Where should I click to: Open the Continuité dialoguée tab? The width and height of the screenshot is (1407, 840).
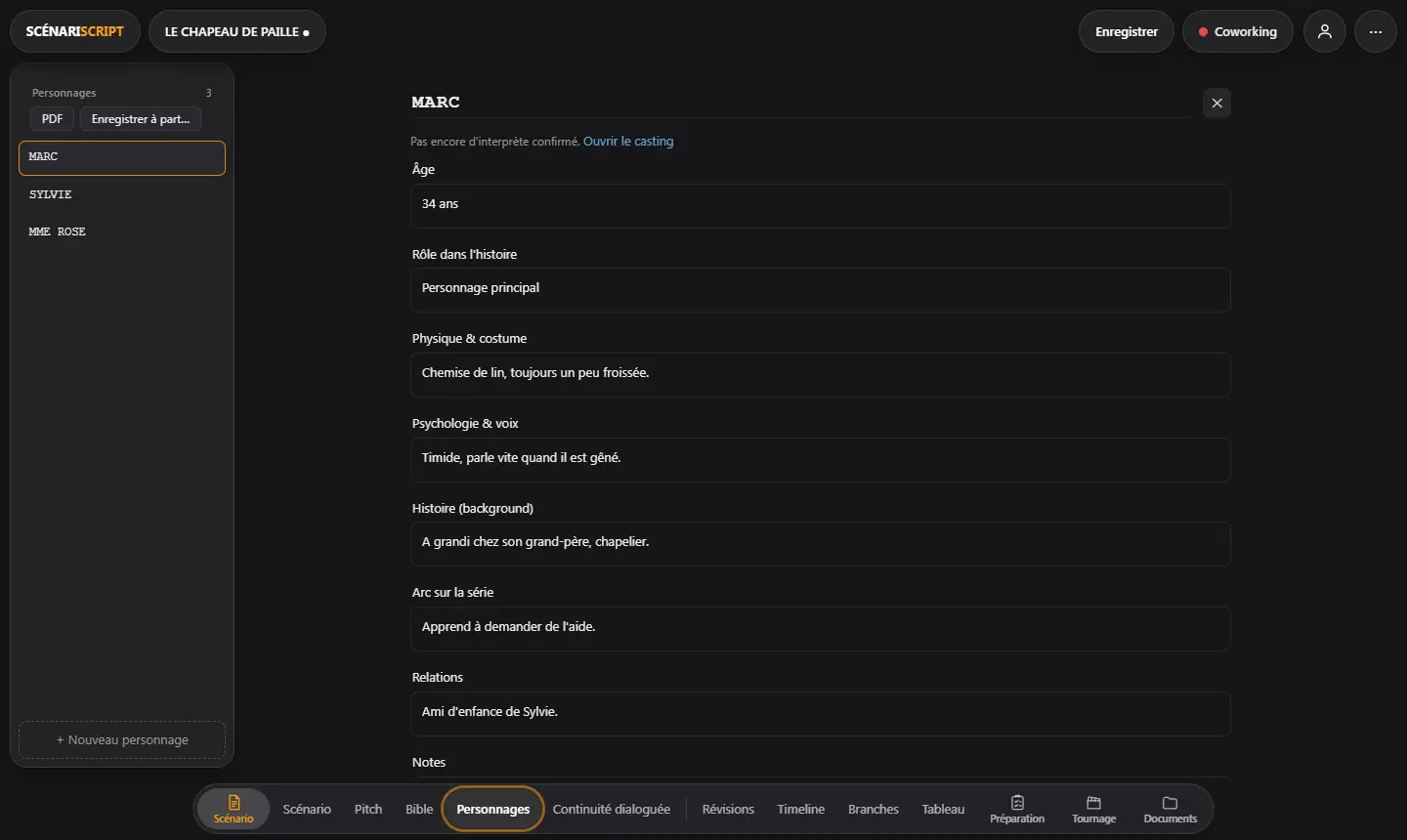point(612,809)
